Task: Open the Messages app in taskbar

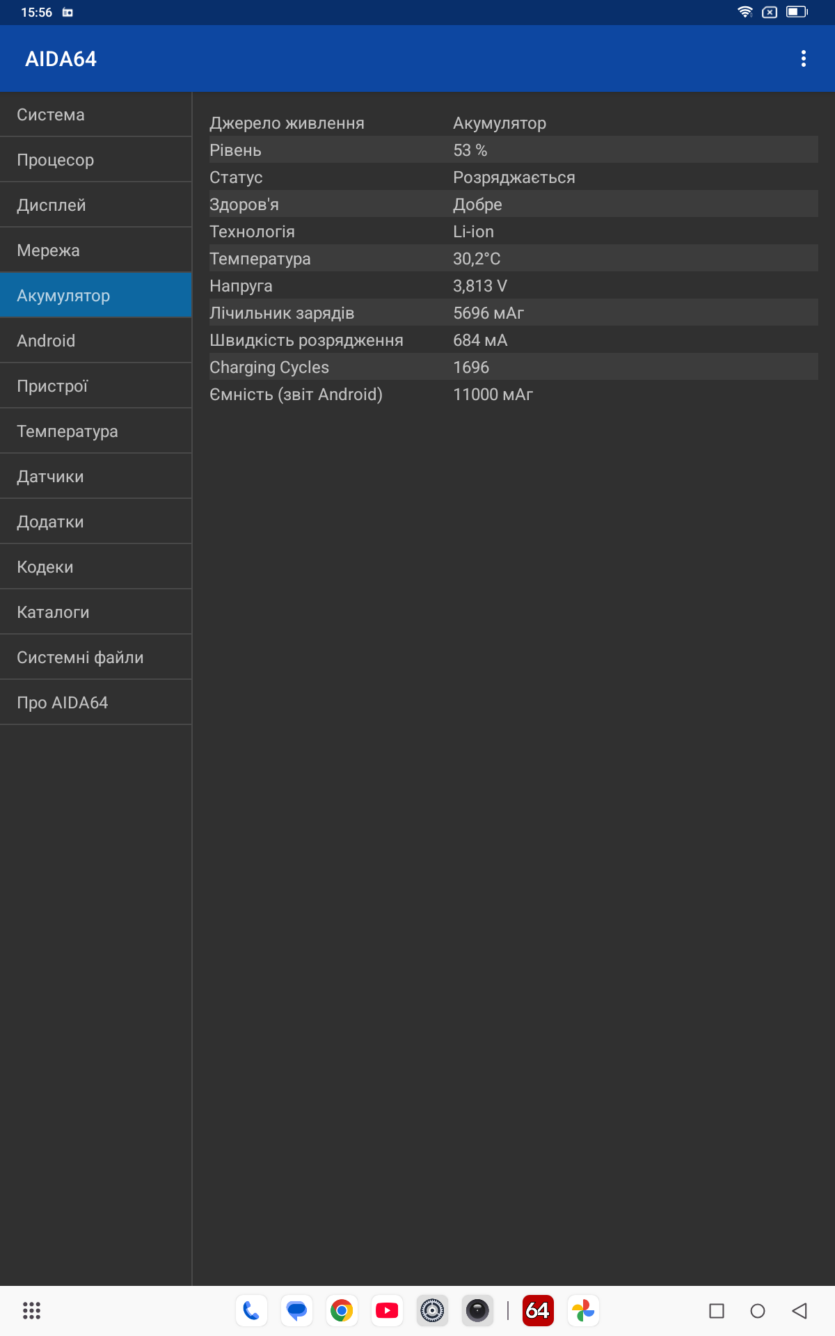Action: click(x=296, y=1311)
